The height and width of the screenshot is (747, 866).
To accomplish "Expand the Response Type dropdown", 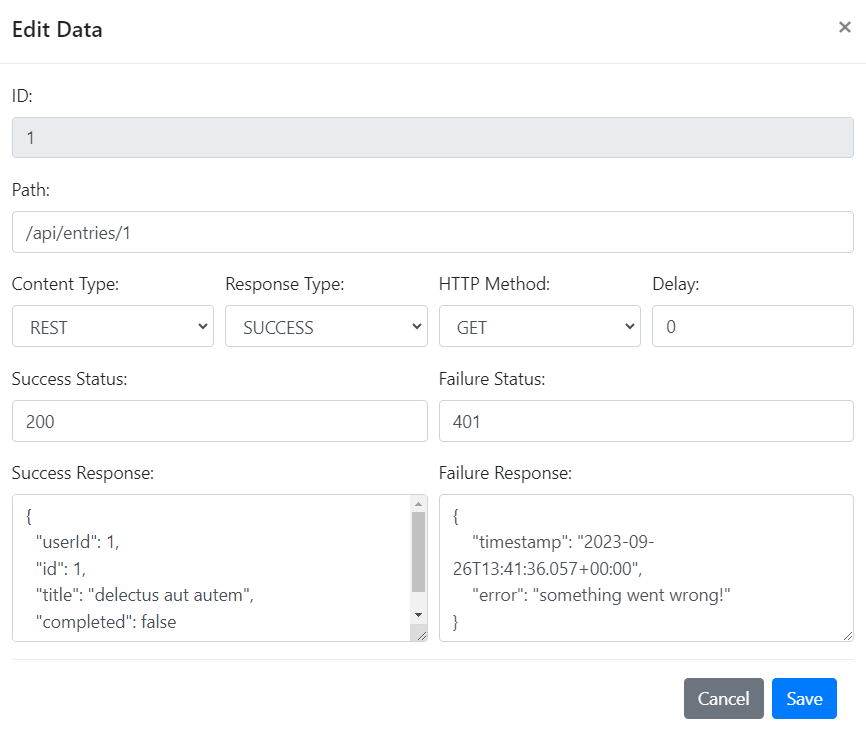I will [326, 326].
